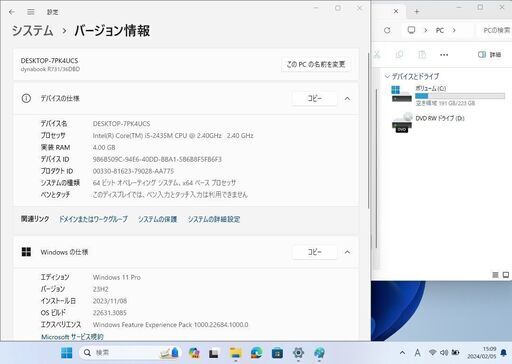The height and width of the screenshot is (364, 512).
Task: Click the Windows logo beside Windows の仕様
Action: click(x=26, y=252)
